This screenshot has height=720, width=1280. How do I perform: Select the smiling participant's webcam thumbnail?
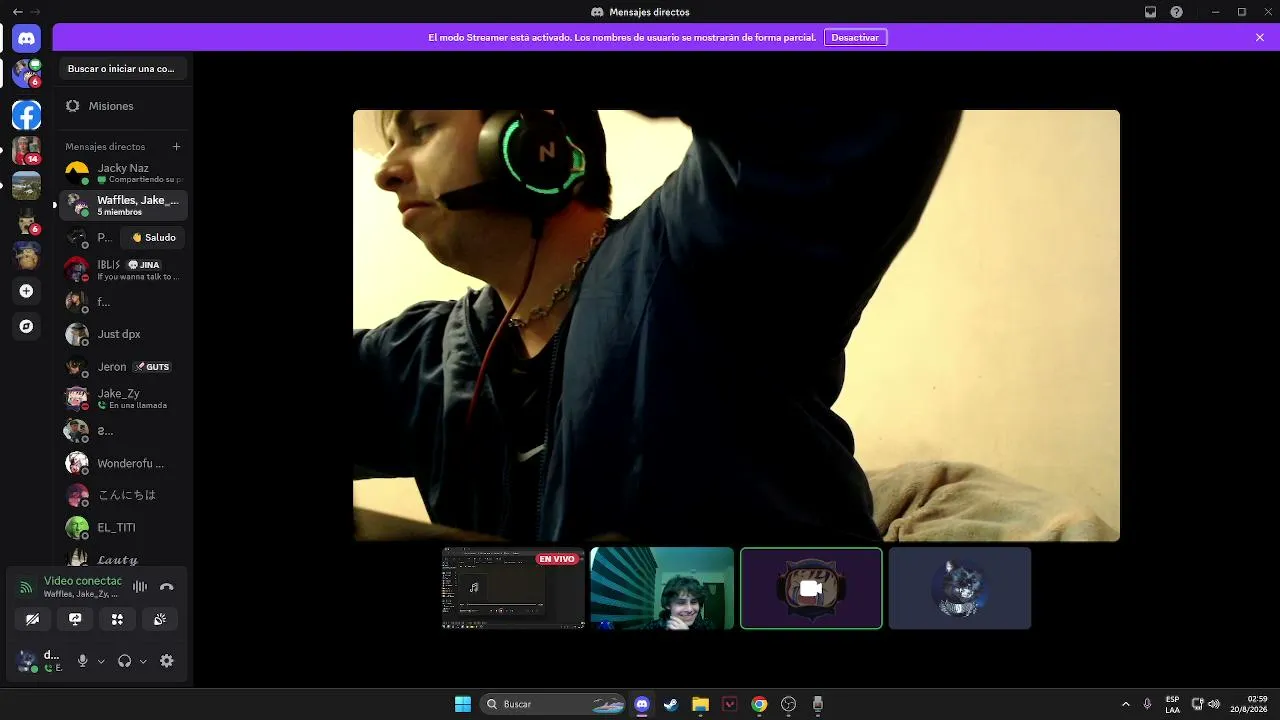(662, 588)
